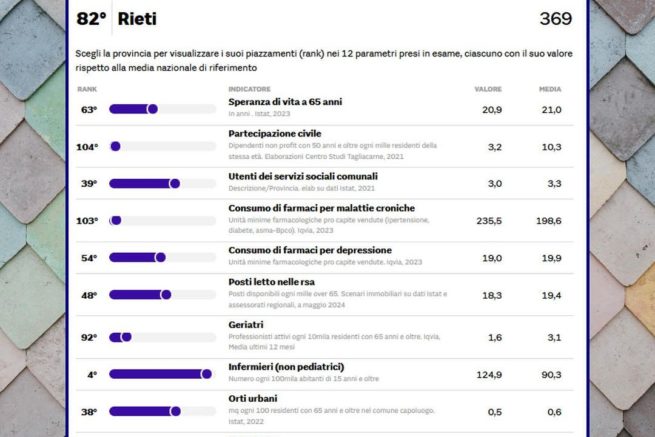This screenshot has width=655, height=437.
Task: Click the Utenti dei servizi sociali bar
Action: click(161, 183)
